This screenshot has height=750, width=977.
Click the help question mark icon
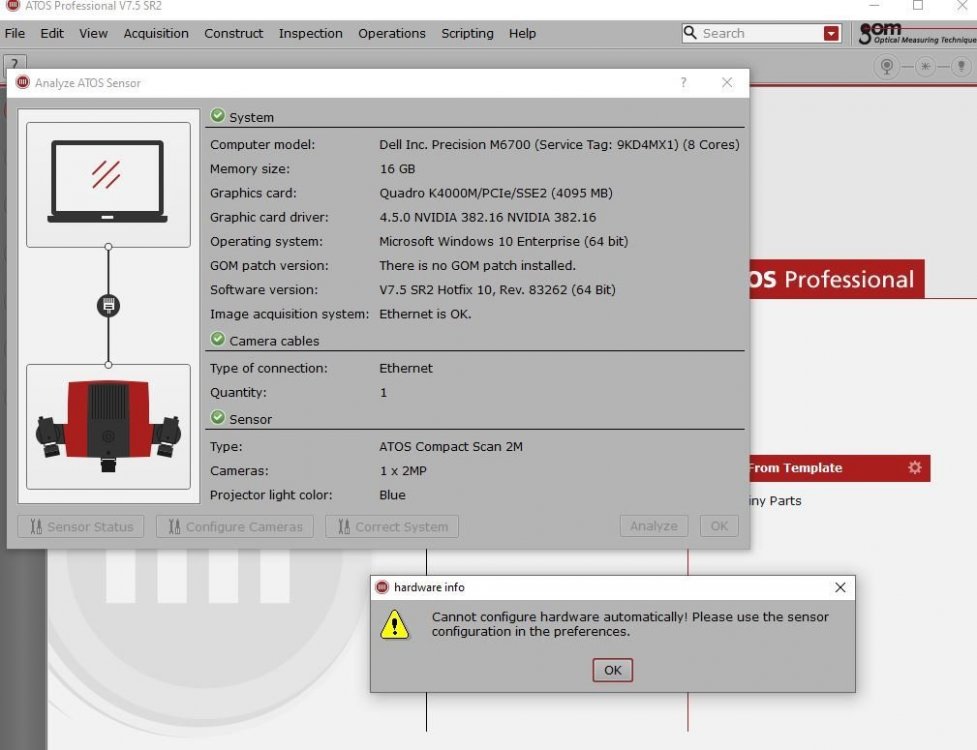tap(13, 64)
